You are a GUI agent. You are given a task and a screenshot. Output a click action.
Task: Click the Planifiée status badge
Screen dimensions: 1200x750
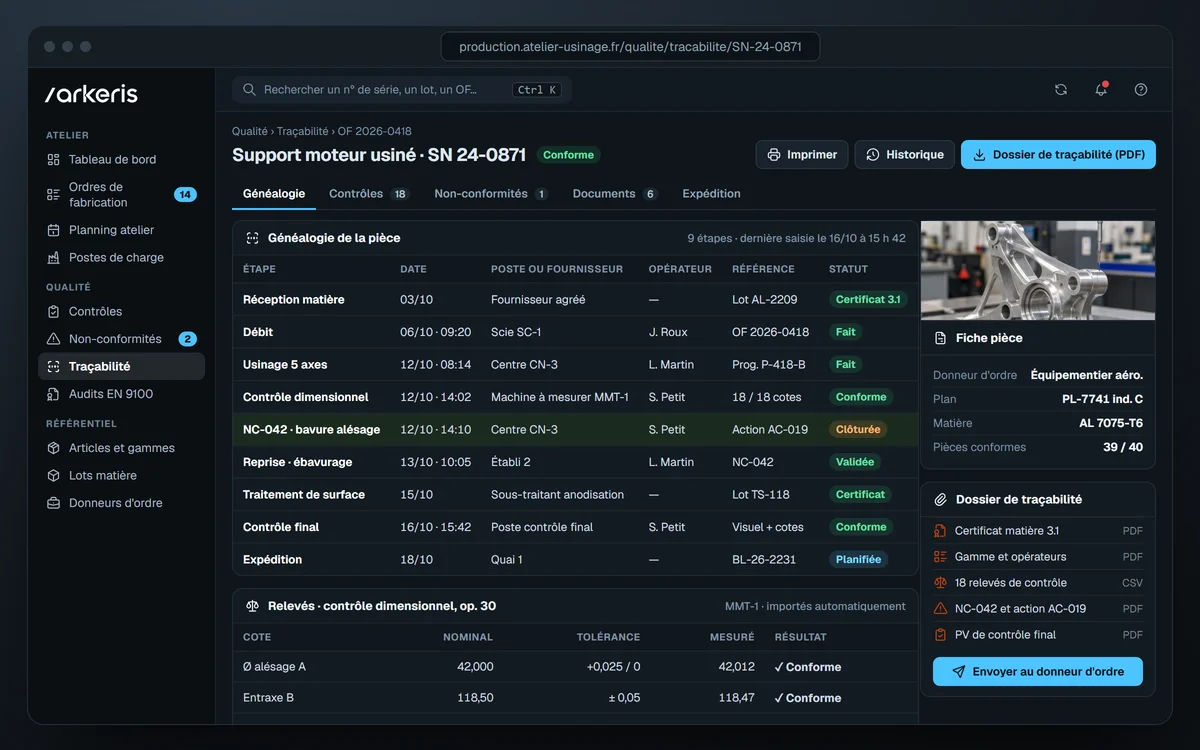click(x=858, y=559)
